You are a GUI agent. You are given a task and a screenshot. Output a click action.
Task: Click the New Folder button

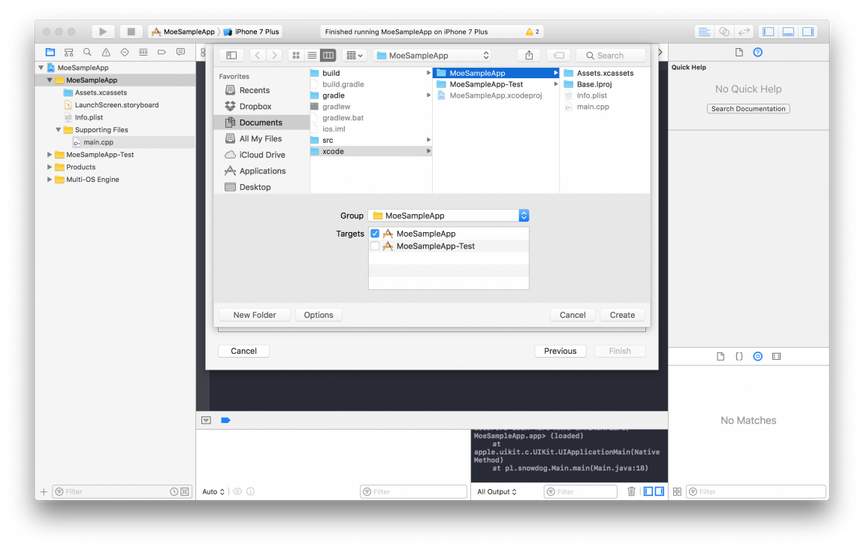tap(255, 315)
